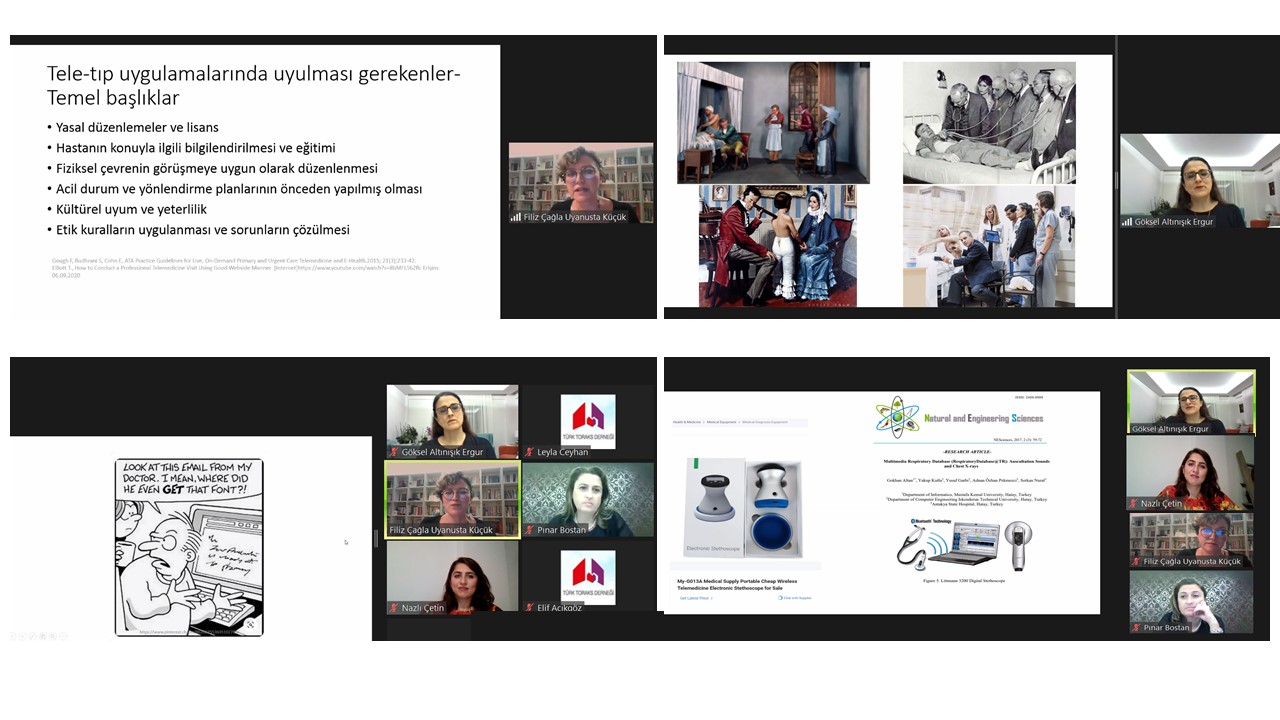Toggle the muted mic by Göksel Altınışık Ergur's name

click(395, 453)
